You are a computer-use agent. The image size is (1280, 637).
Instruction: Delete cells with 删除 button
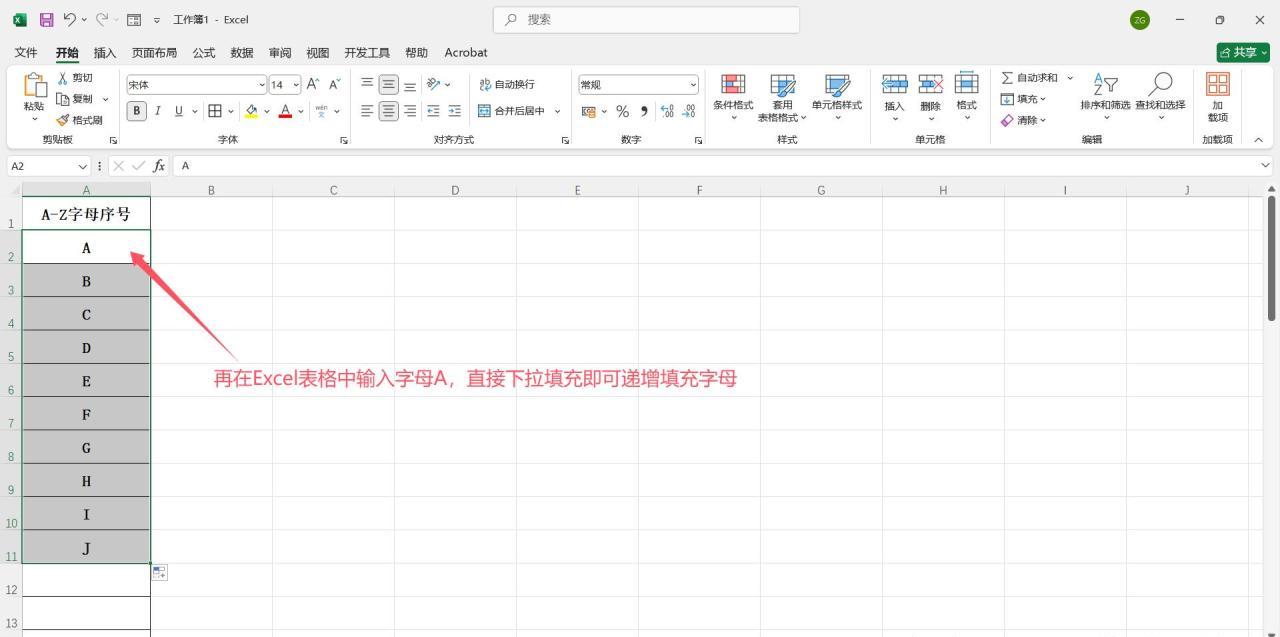point(930,97)
